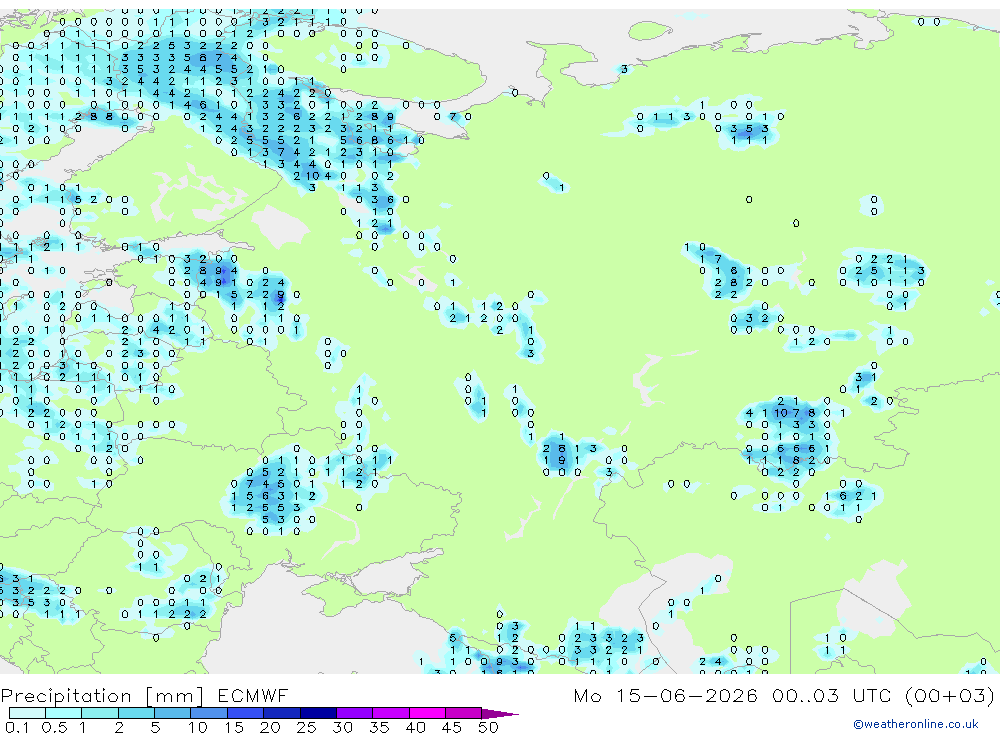
Task: Click the 15–20 mm legend color swatch
Action: coord(245,713)
